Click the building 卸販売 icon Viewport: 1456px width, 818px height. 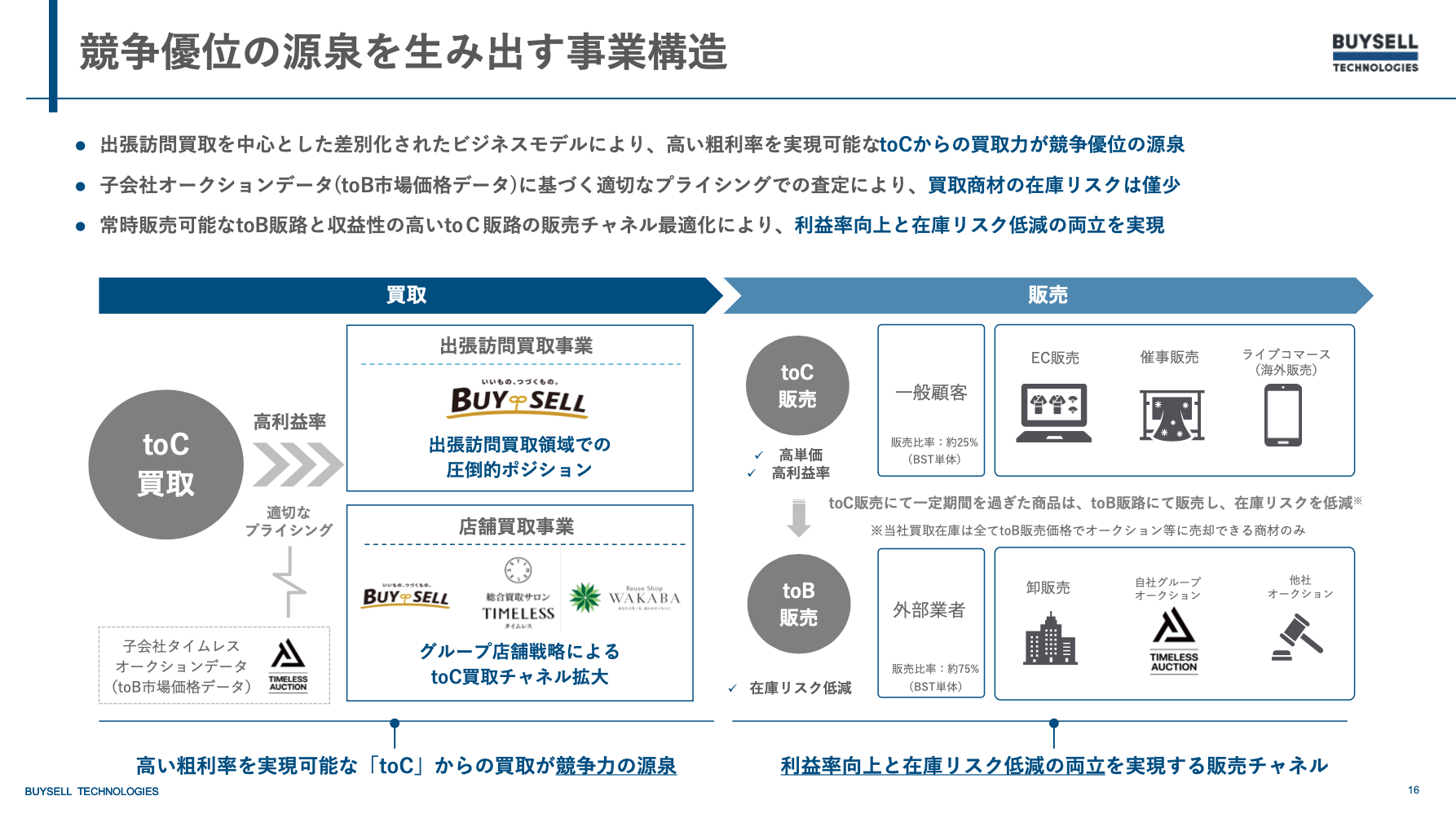(x=1051, y=639)
